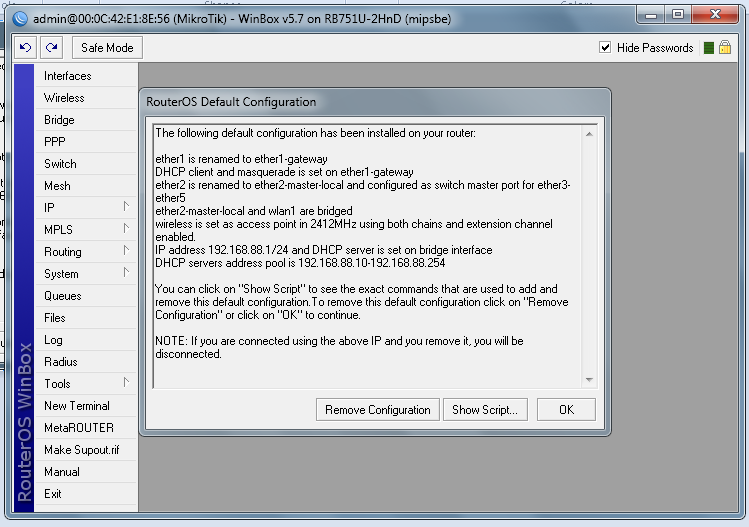Click the Remove Configuration button
This screenshot has height=527, width=749.
[377, 410]
